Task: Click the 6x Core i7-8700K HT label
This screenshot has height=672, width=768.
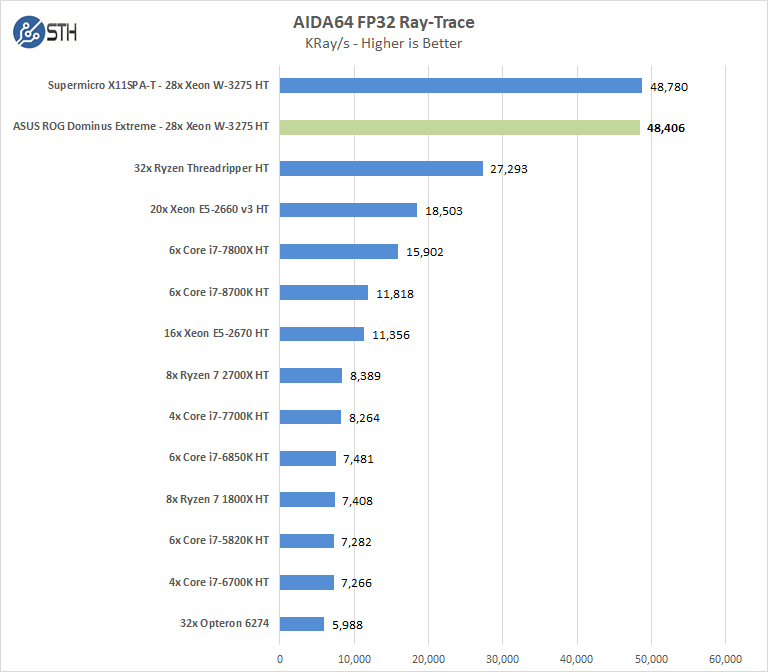Action: point(219,292)
